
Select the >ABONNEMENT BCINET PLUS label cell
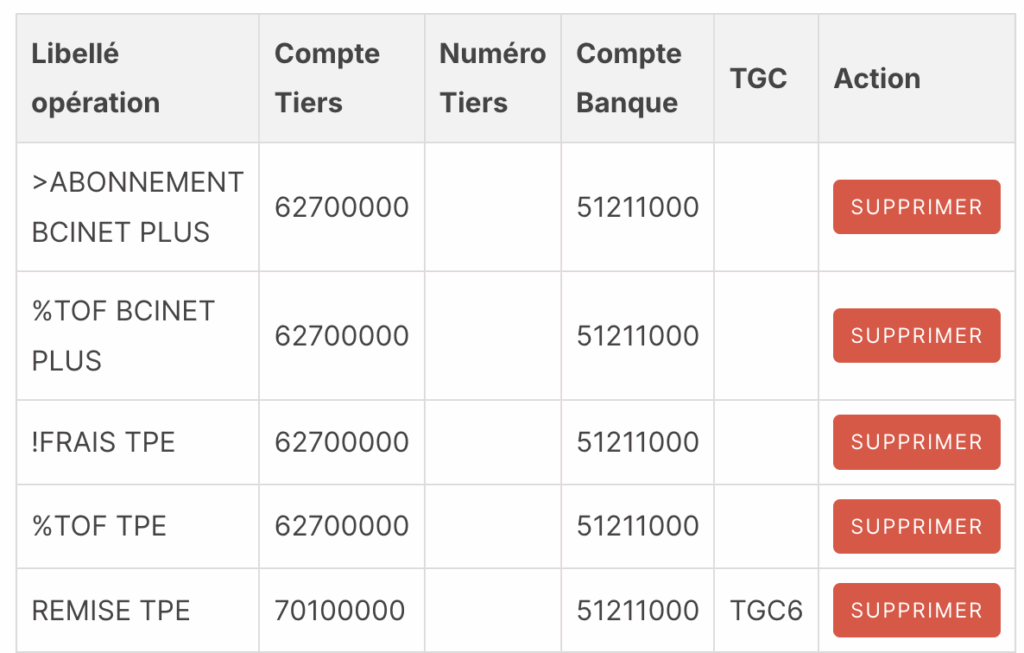tap(137, 207)
